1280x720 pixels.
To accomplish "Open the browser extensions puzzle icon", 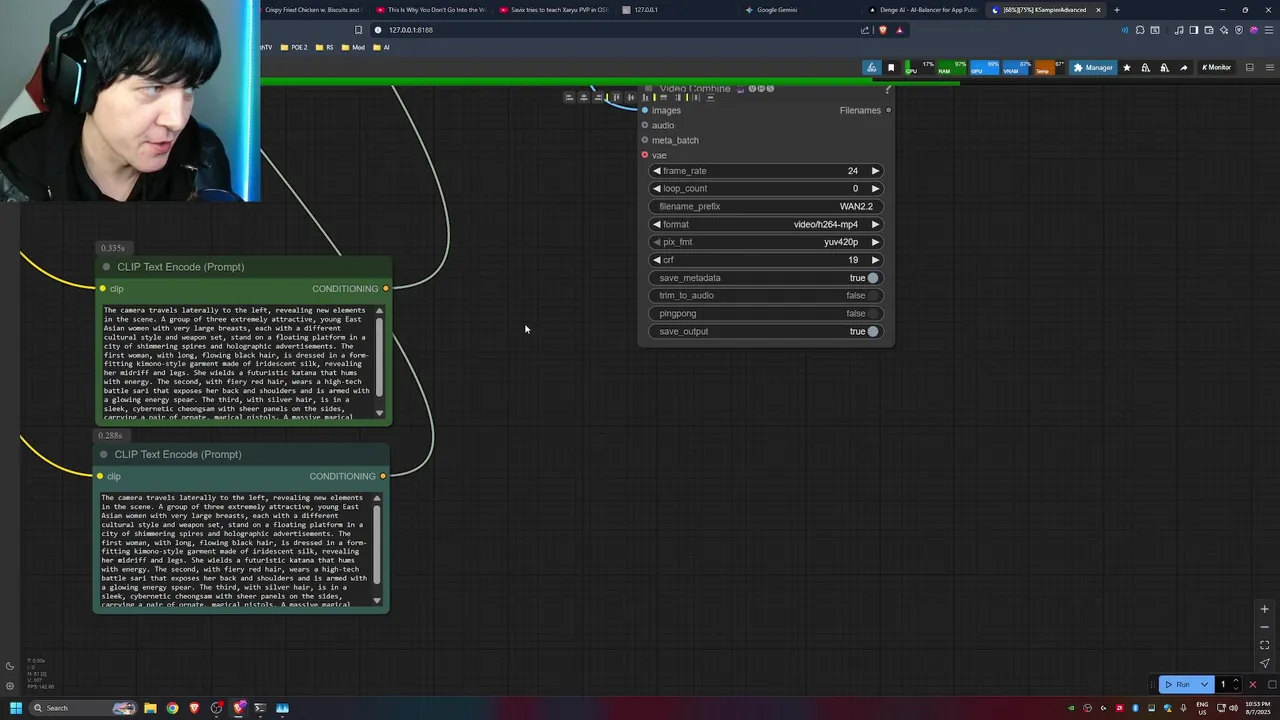I will 1139,30.
